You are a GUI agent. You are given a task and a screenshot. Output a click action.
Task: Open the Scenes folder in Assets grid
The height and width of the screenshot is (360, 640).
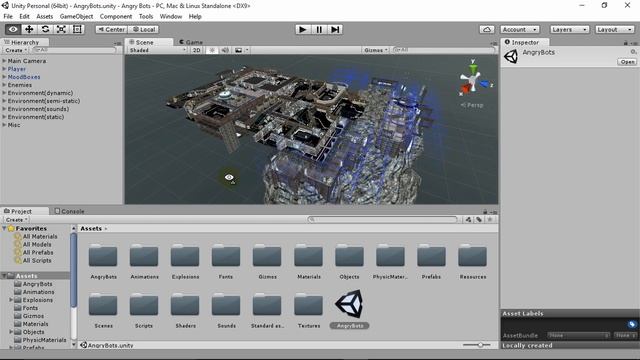pyautogui.click(x=103, y=310)
